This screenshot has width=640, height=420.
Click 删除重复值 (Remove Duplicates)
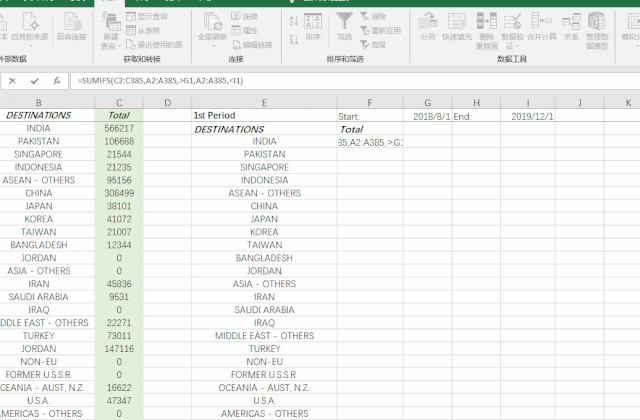(x=487, y=31)
